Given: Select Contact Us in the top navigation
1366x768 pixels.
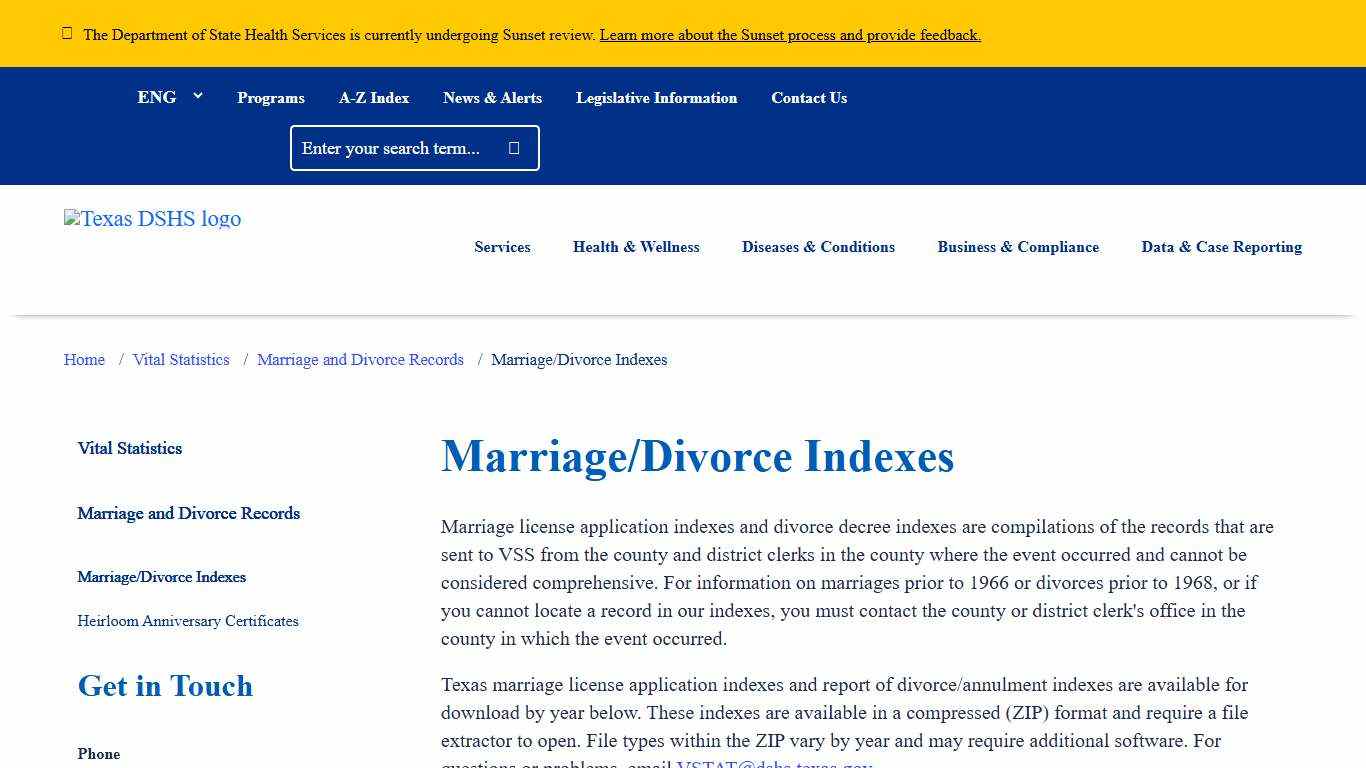Looking at the screenshot, I should tap(809, 97).
